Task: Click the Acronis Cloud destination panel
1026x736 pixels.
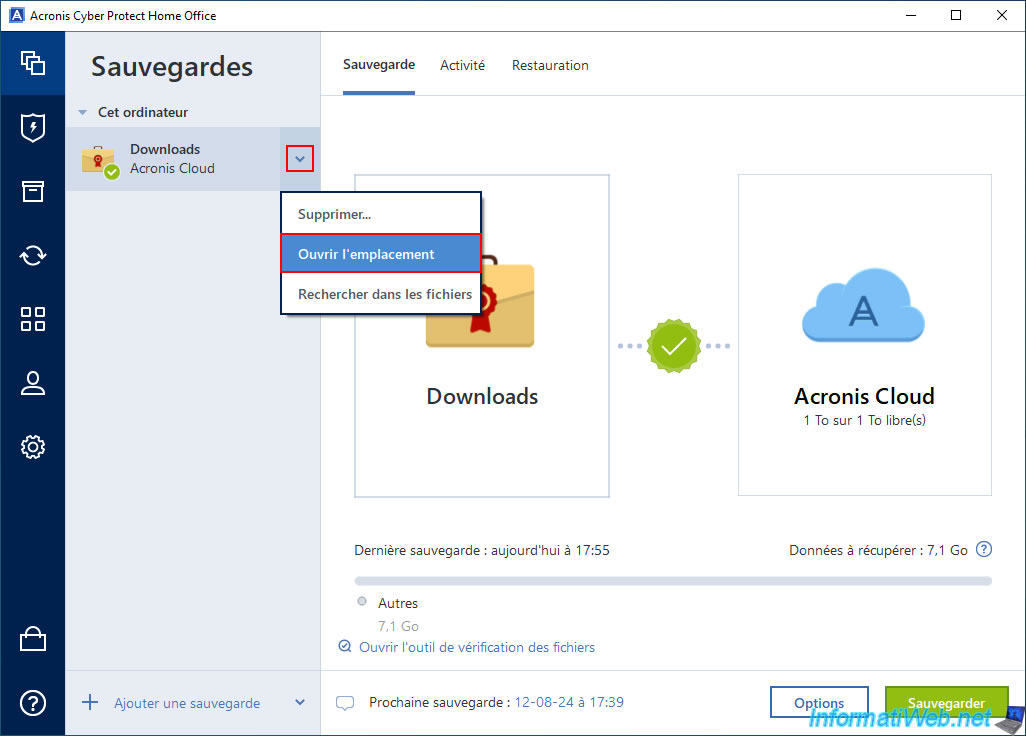Action: (864, 335)
